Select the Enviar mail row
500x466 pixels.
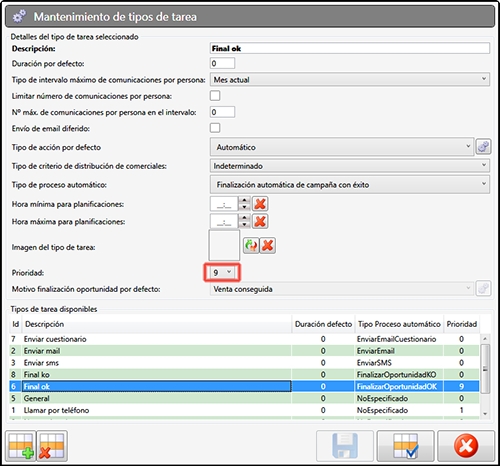244,351
